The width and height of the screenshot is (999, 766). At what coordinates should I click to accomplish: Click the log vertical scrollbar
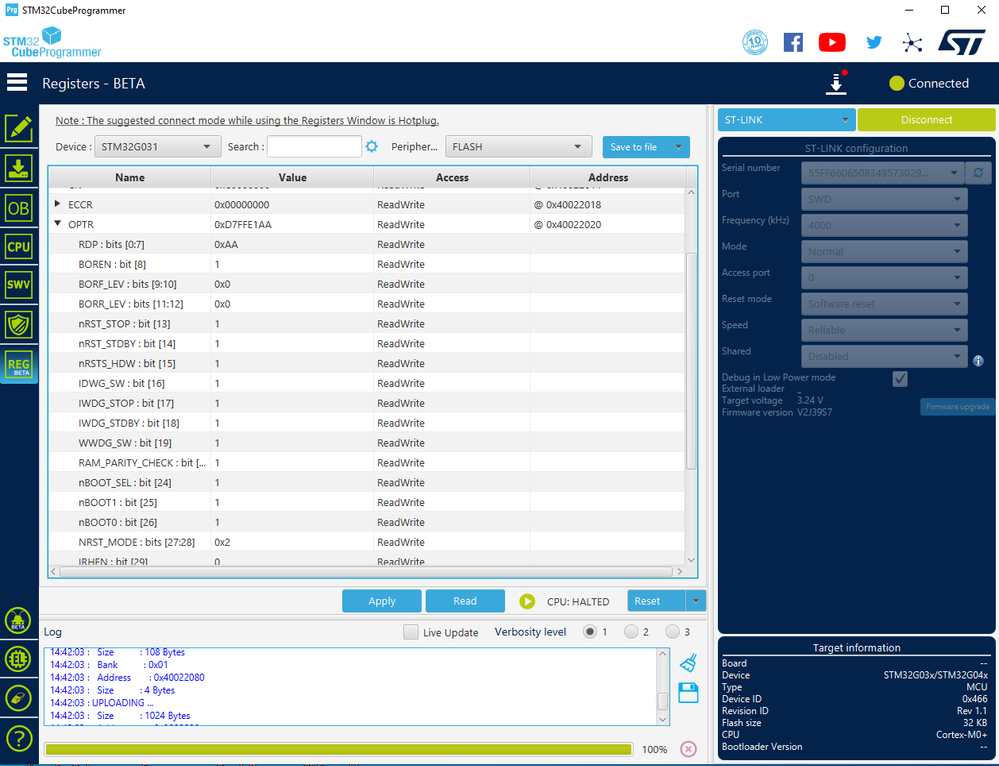coord(663,700)
